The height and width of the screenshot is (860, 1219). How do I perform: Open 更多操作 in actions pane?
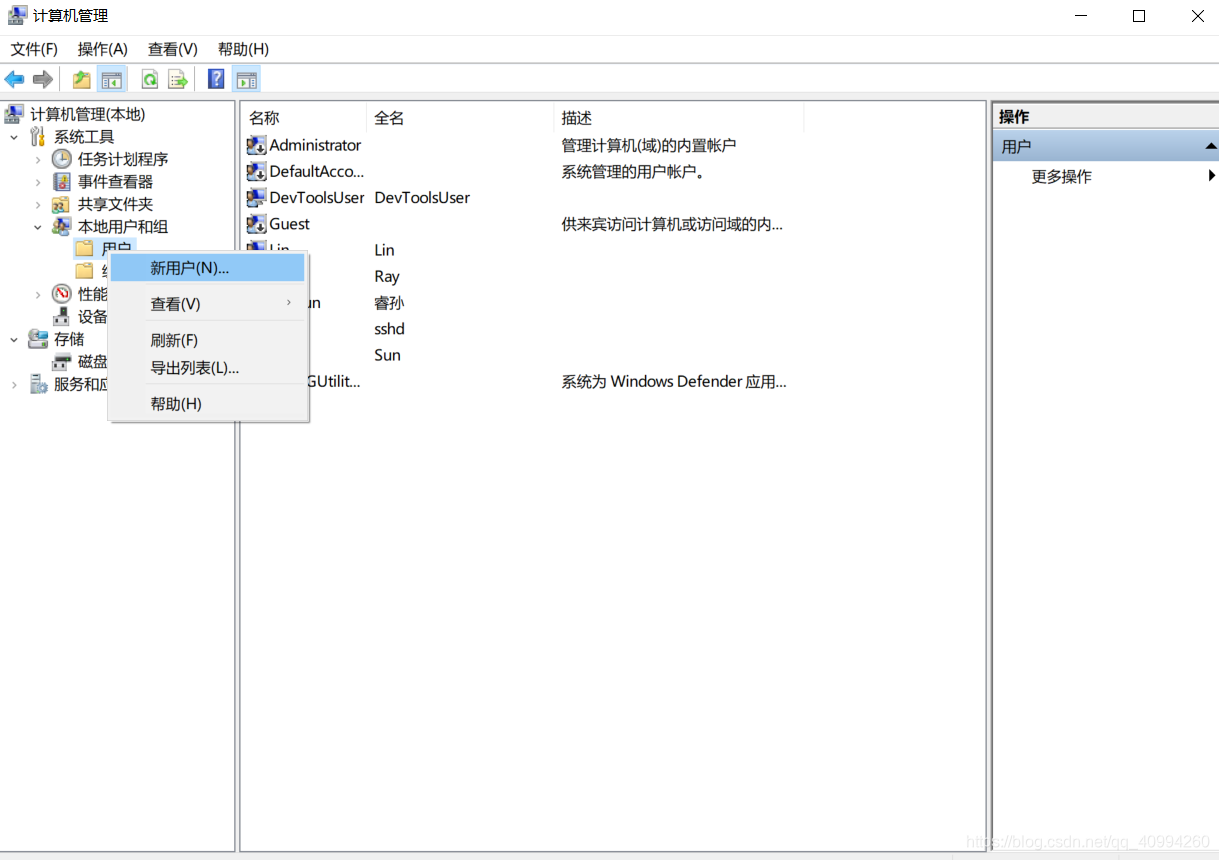[x=1061, y=177]
